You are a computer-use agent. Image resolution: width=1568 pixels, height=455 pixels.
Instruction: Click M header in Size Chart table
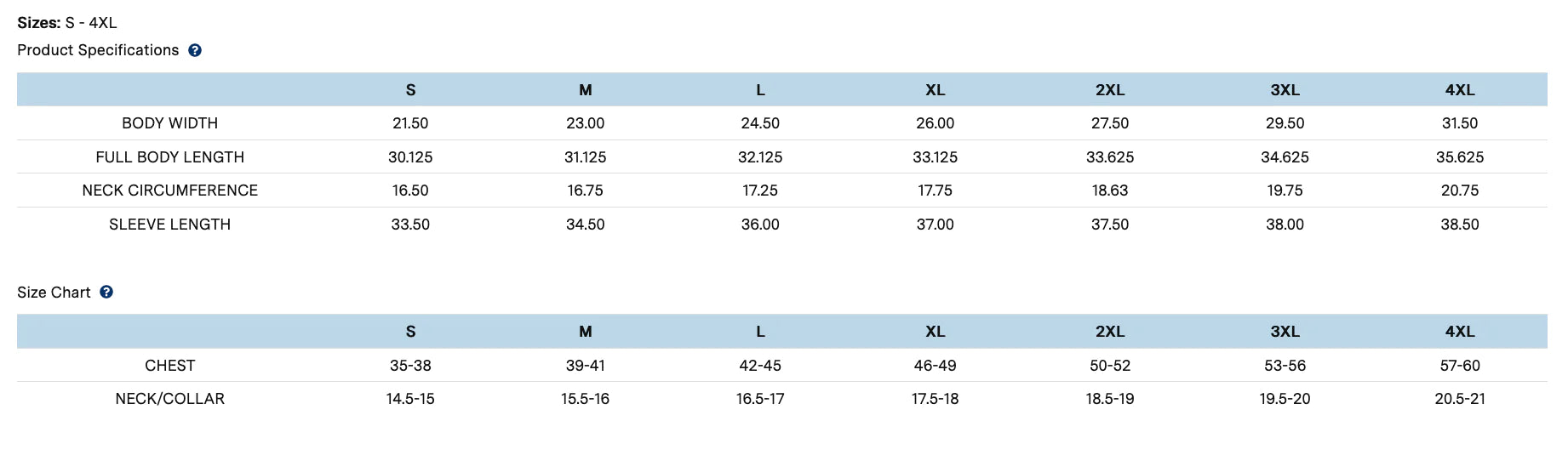tap(586, 332)
